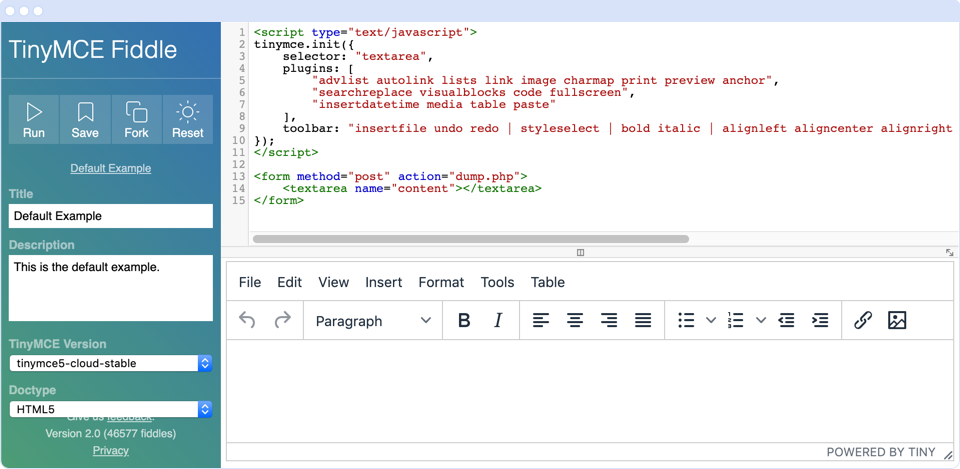
Task: Insert image icon in toolbar
Action: click(897, 320)
